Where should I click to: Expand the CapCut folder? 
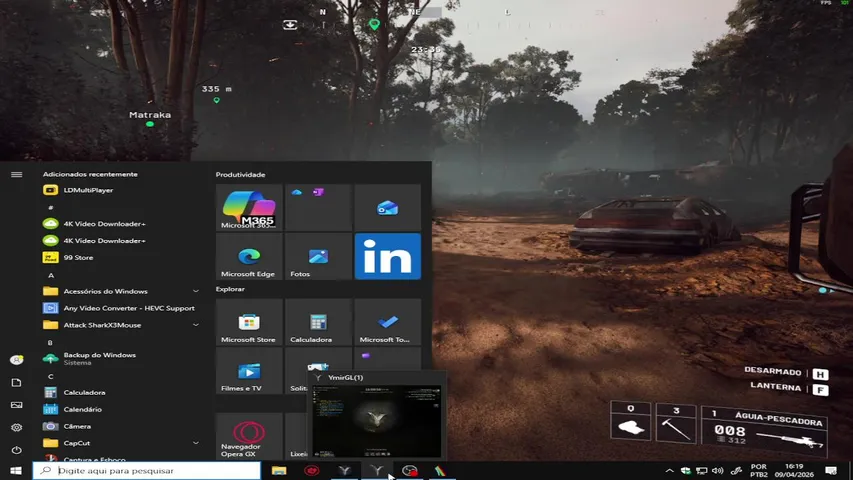coord(122,443)
